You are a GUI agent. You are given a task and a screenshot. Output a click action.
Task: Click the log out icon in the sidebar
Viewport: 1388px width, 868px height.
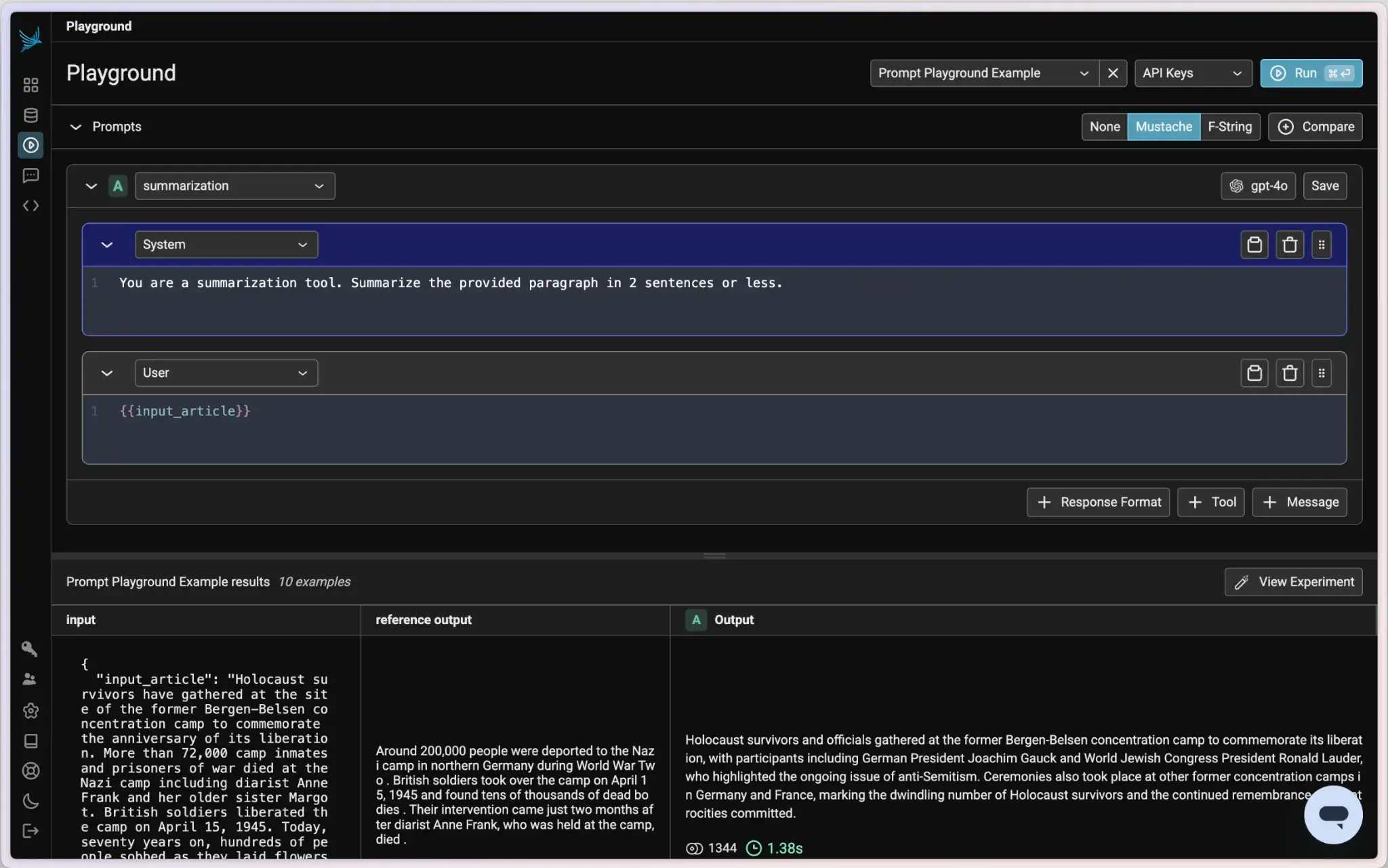tap(30, 831)
